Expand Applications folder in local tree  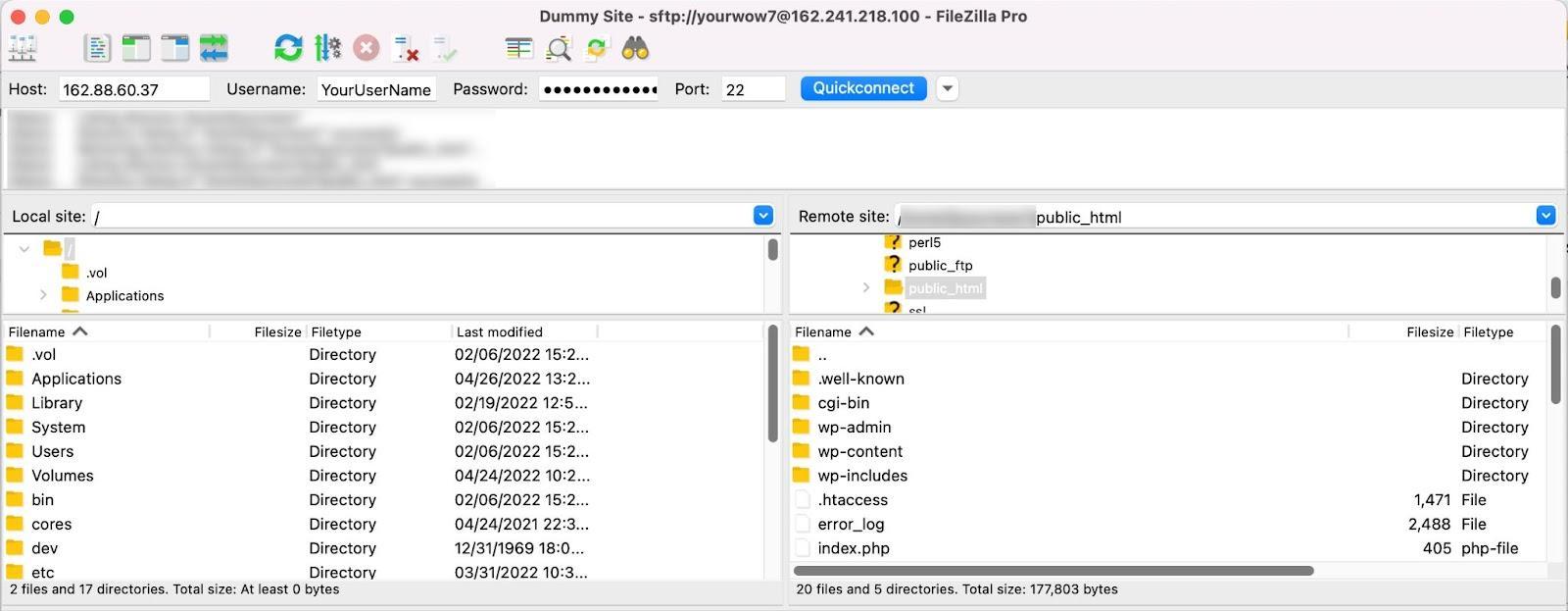pyautogui.click(x=43, y=295)
